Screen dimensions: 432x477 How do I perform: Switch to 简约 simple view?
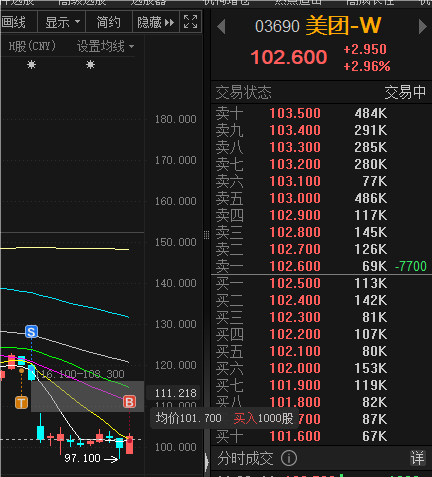click(x=109, y=22)
